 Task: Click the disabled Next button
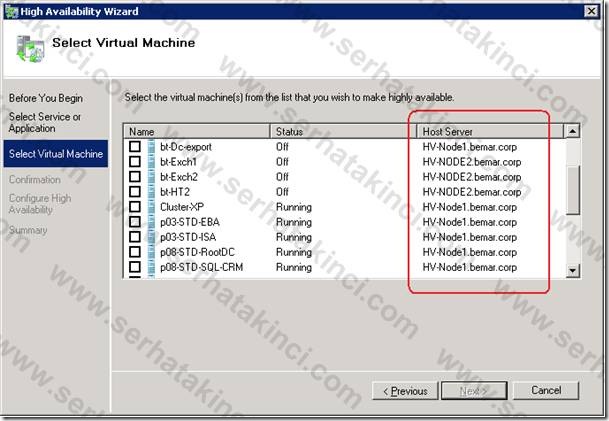tap(474, 391)
